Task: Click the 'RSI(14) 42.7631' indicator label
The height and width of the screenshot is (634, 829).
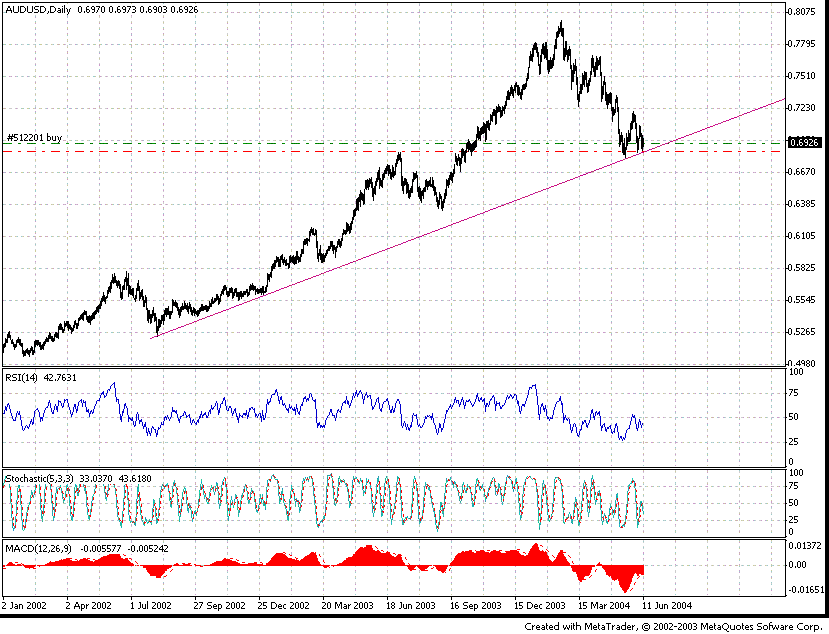Action: pyautogui.click(x=41, y=378)
